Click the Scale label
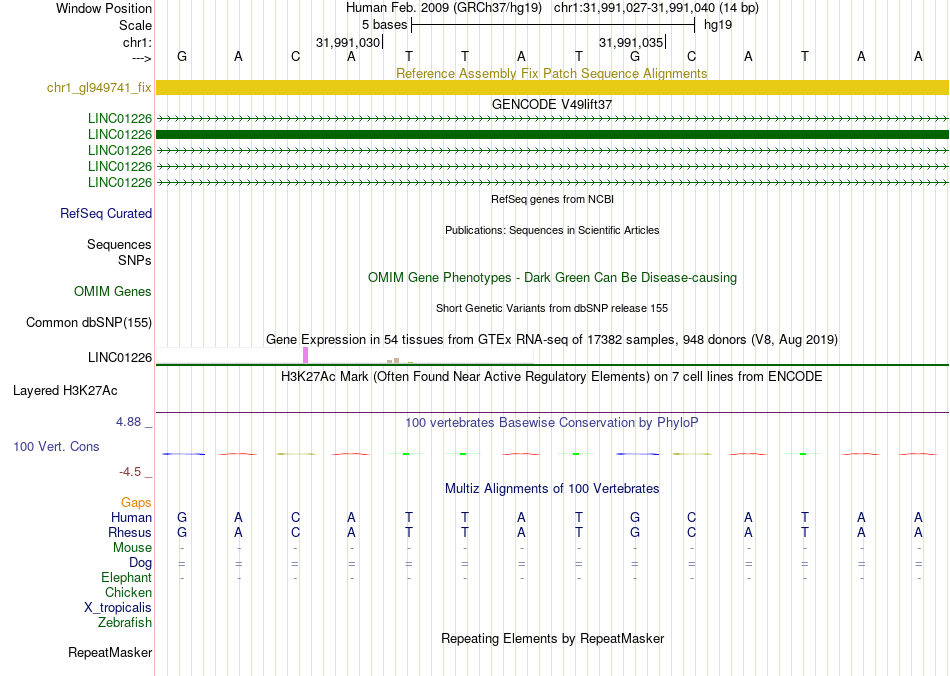 135,25
